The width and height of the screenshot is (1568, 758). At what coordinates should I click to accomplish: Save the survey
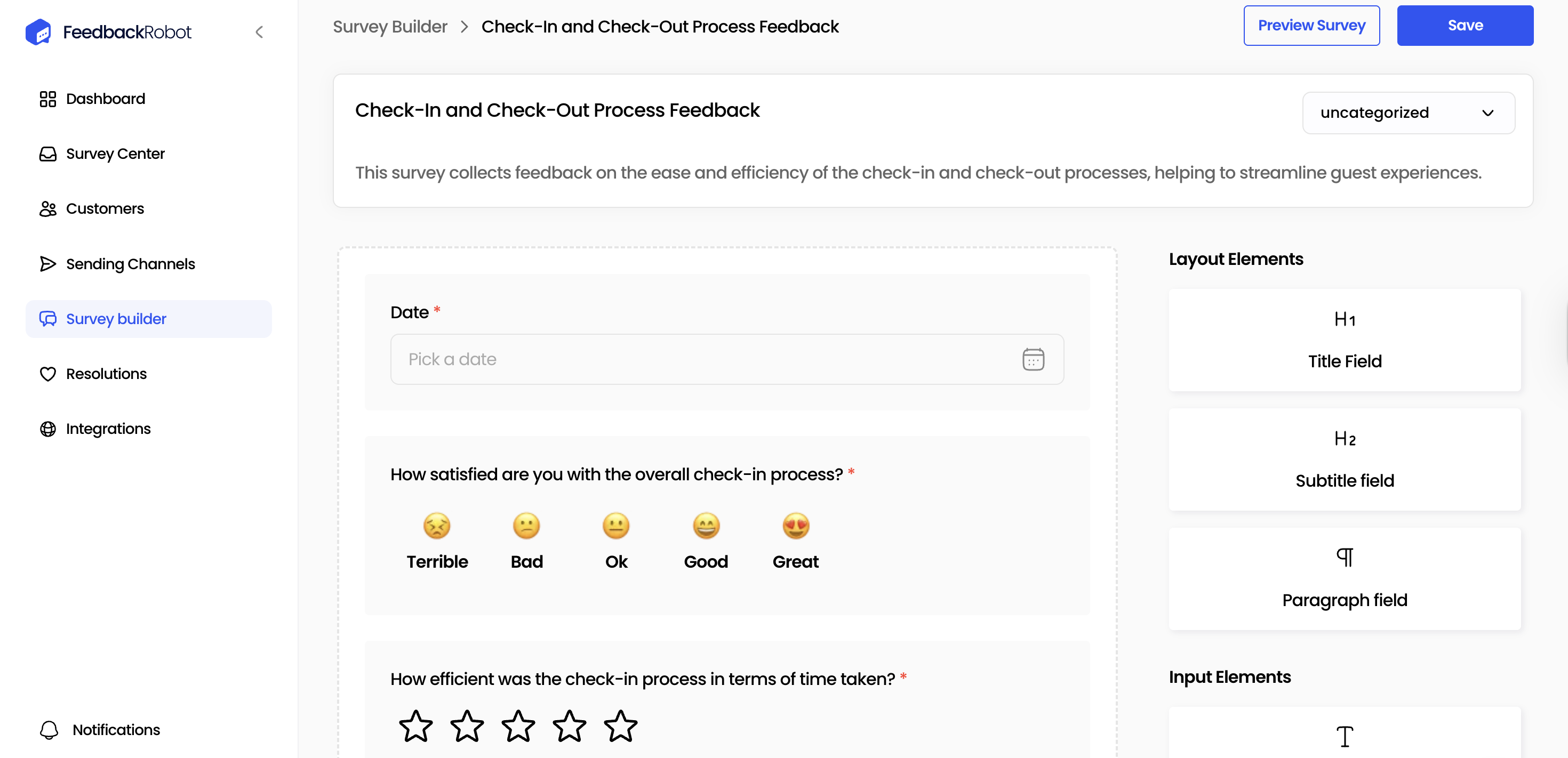click(1465, 25)
